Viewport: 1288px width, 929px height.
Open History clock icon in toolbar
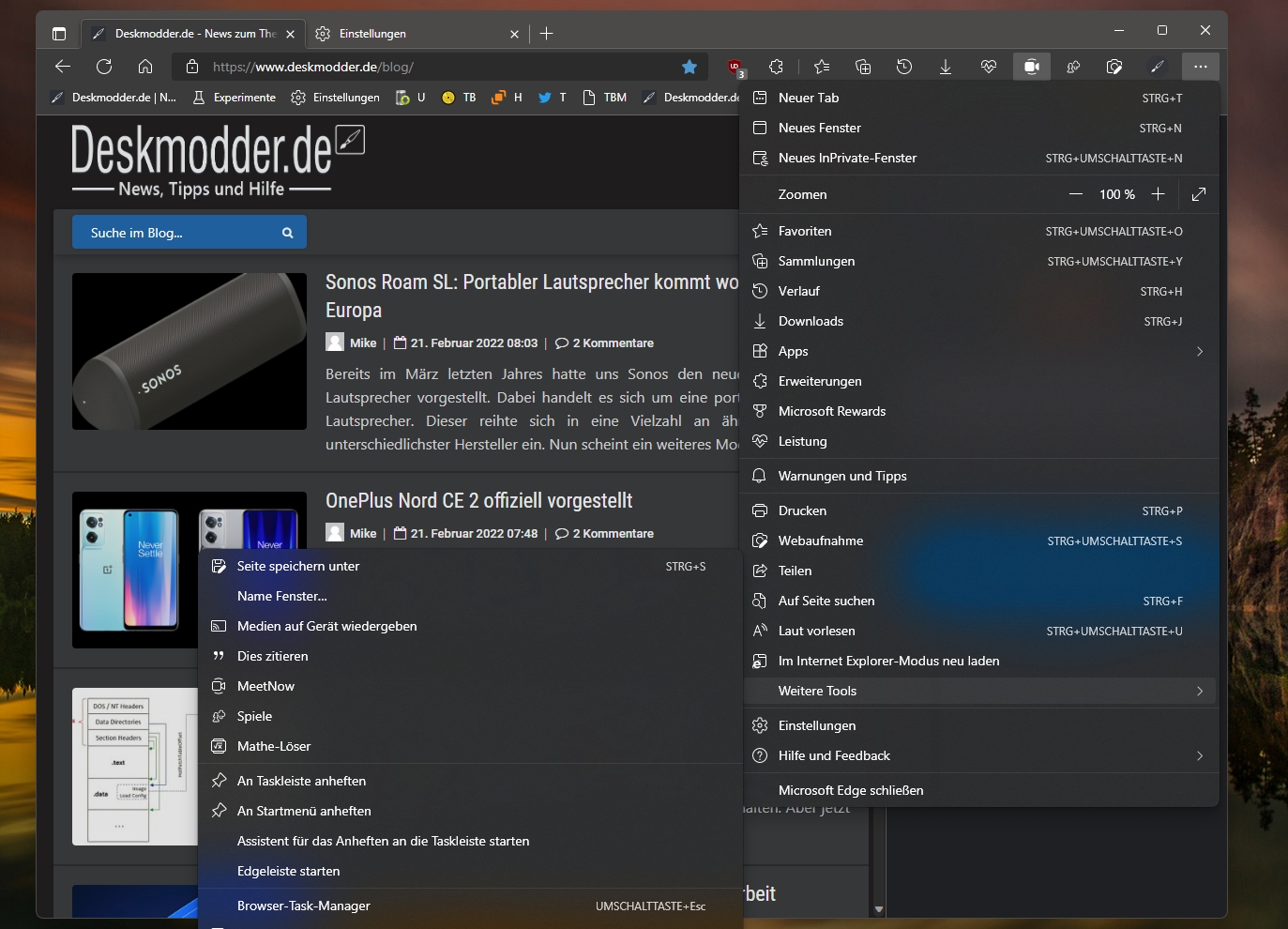point(904,67)
